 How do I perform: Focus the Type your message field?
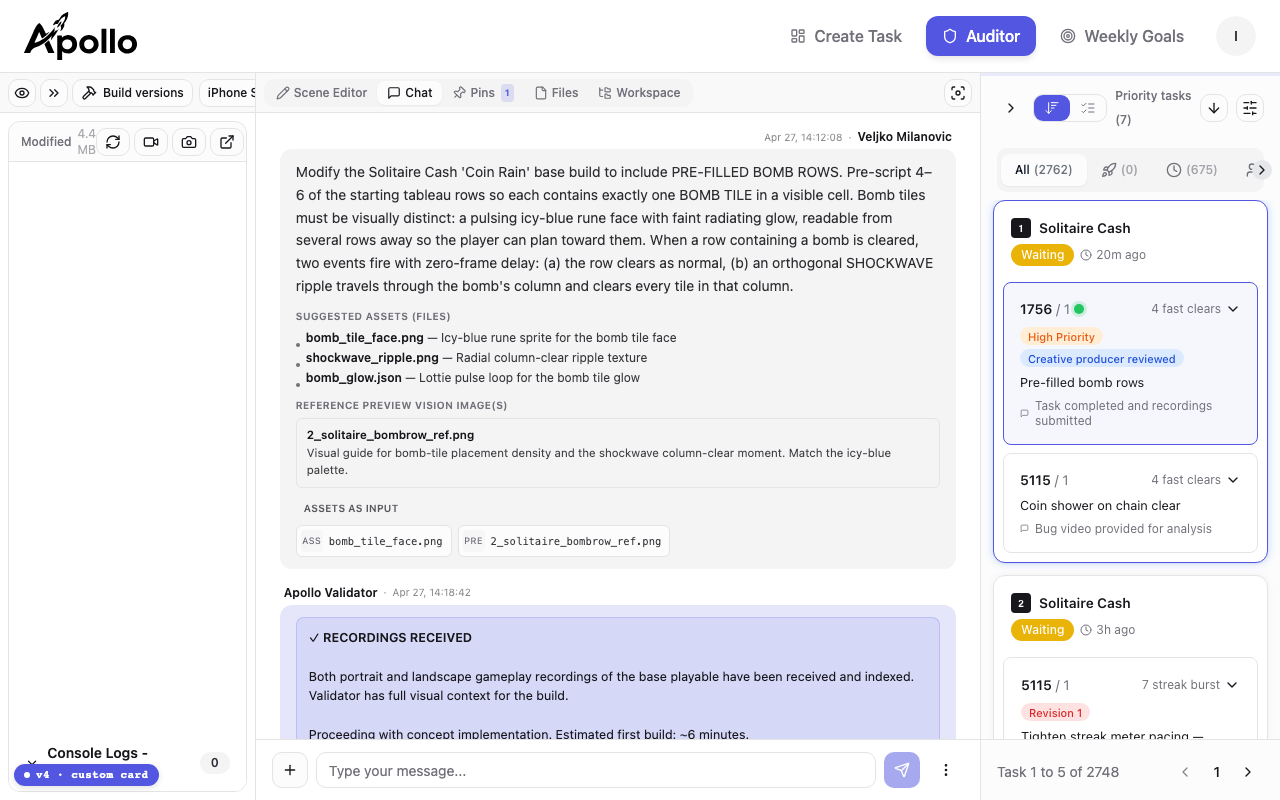(x=596, y=770)
